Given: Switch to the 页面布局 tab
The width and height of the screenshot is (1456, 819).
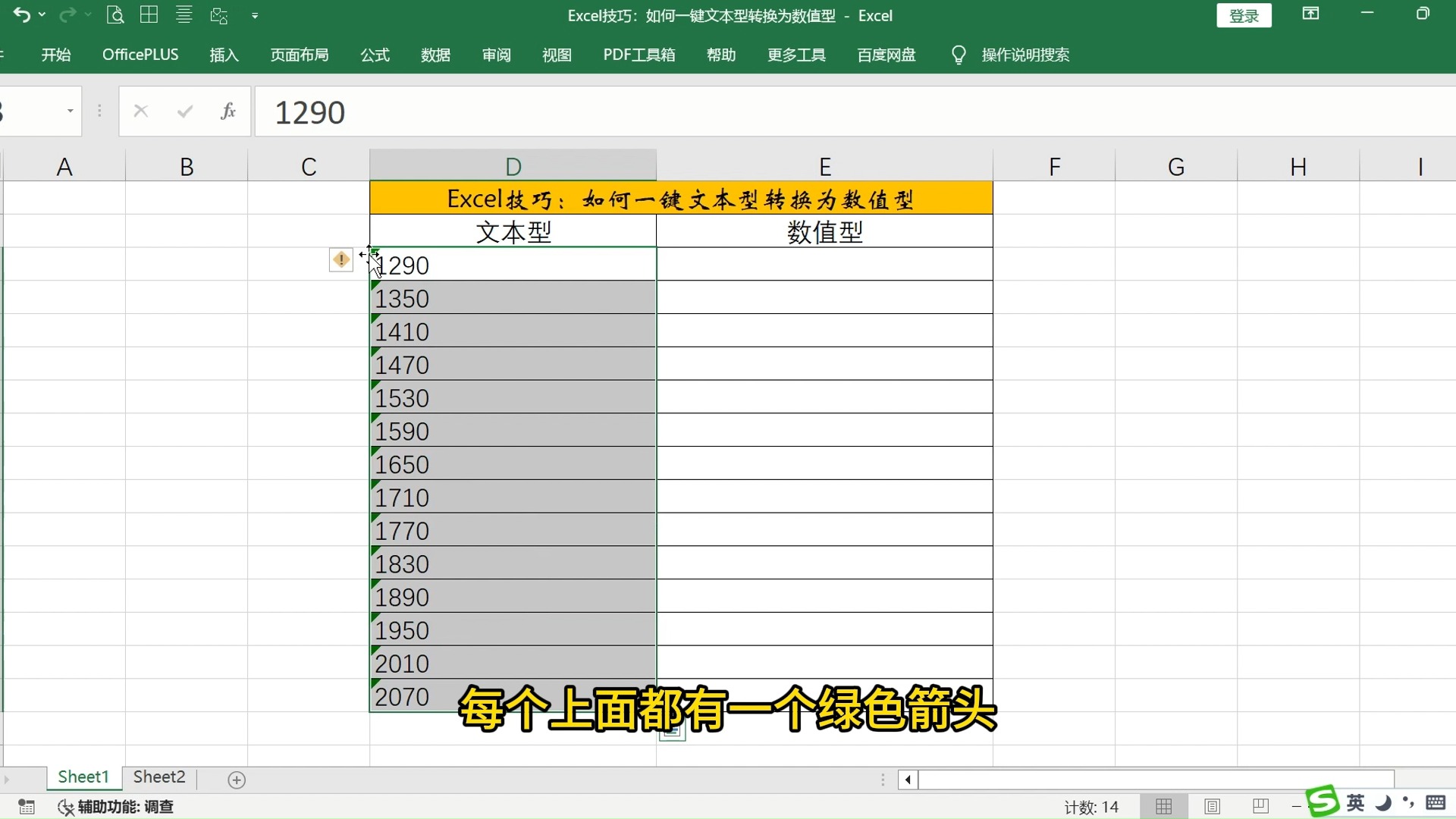Looking at the screenshot, I should pyautogui.click(x=300, y=55).
